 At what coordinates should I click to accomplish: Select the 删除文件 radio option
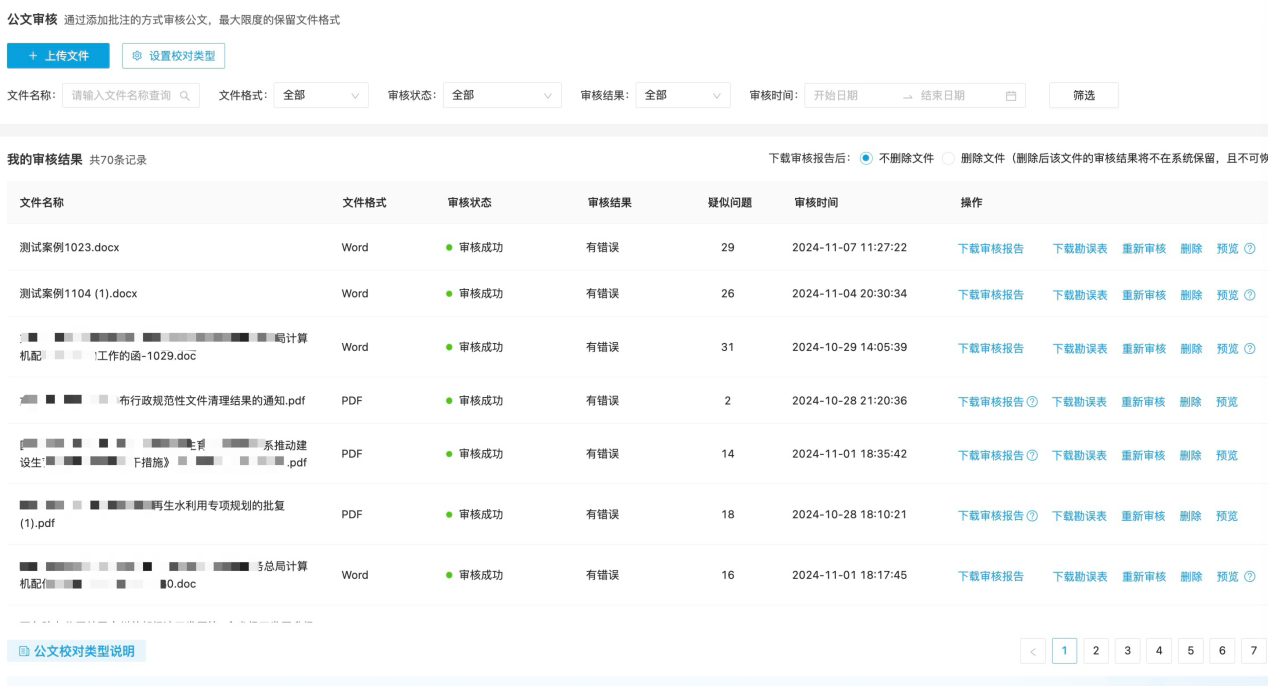(x=948, y=158)
